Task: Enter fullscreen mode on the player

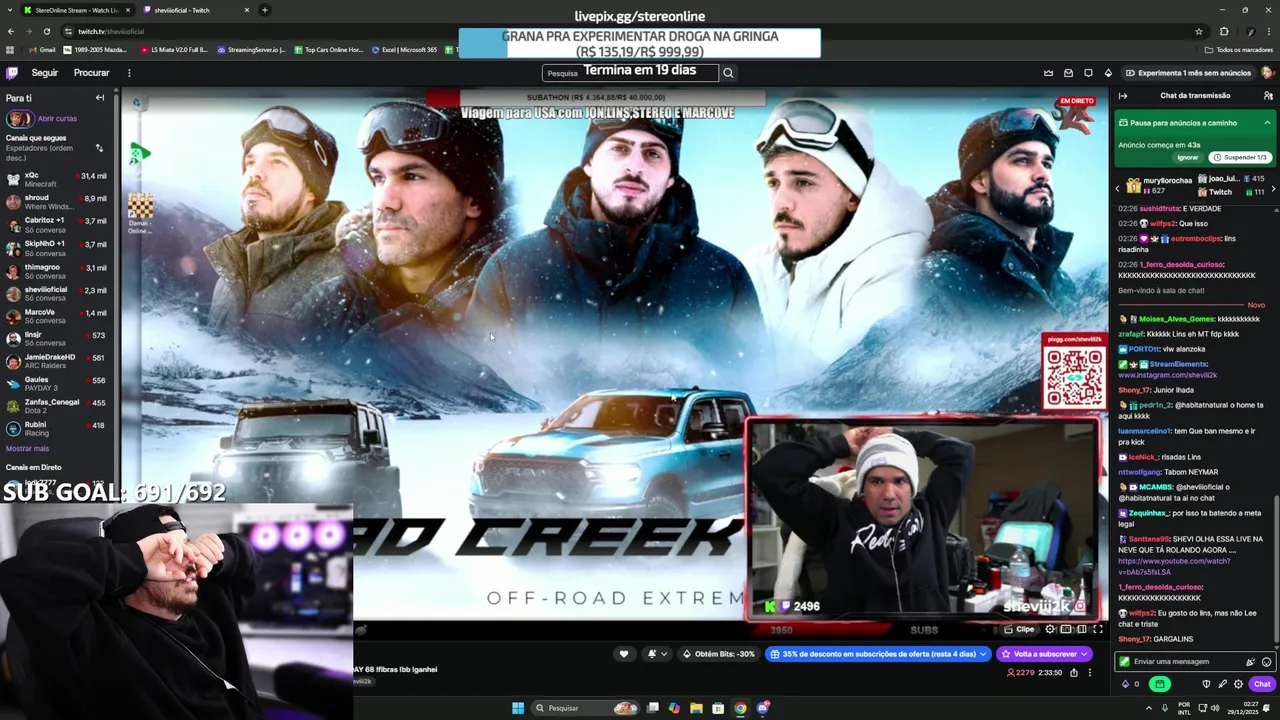Action: click(x=1098, y=629)
